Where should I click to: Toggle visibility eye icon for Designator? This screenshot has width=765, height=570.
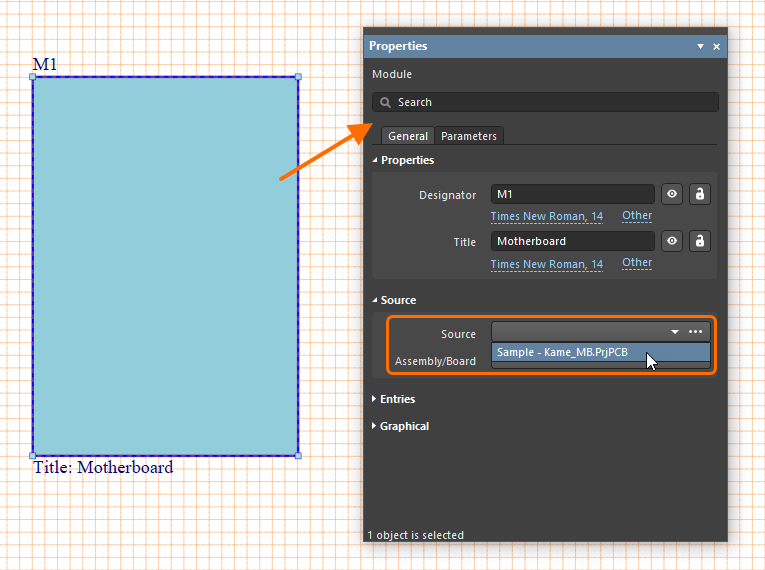[x=673, y=194]
